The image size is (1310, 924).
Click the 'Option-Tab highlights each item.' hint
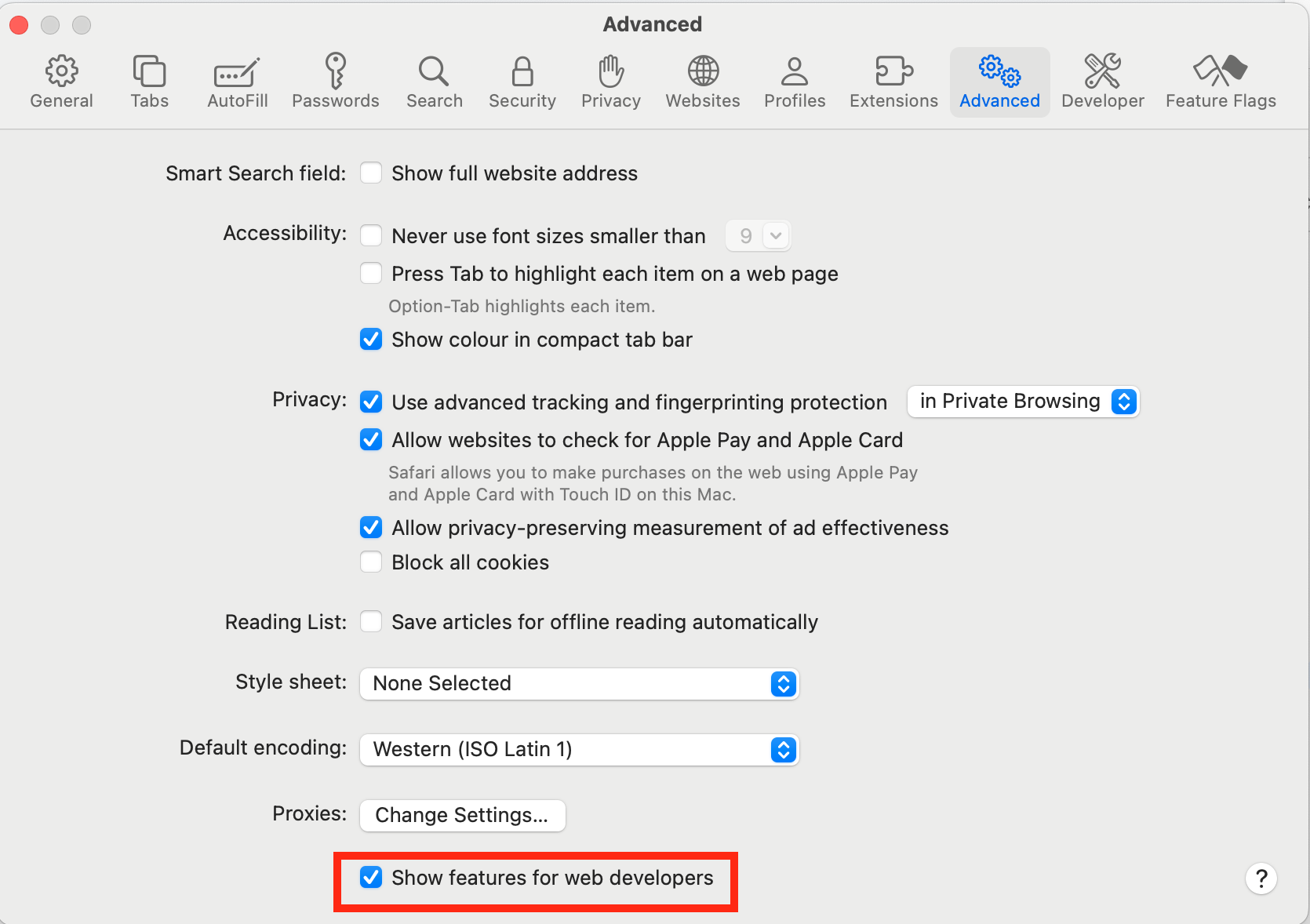tap(522, 306)
